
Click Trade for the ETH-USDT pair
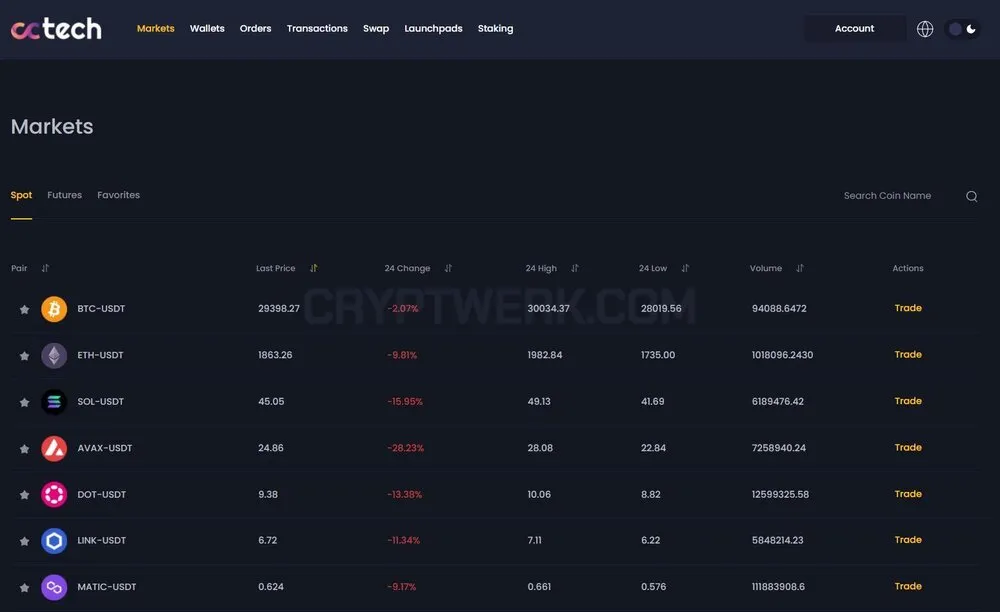coord(908,354)
